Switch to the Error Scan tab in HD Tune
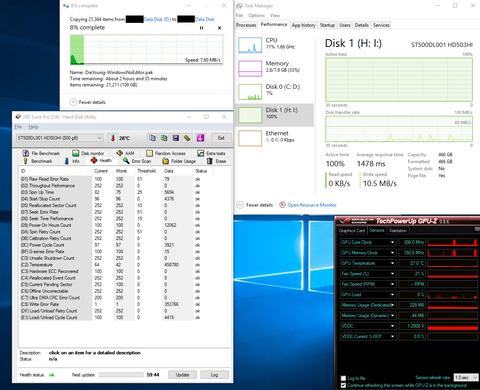480x390 pixels. 137,161
